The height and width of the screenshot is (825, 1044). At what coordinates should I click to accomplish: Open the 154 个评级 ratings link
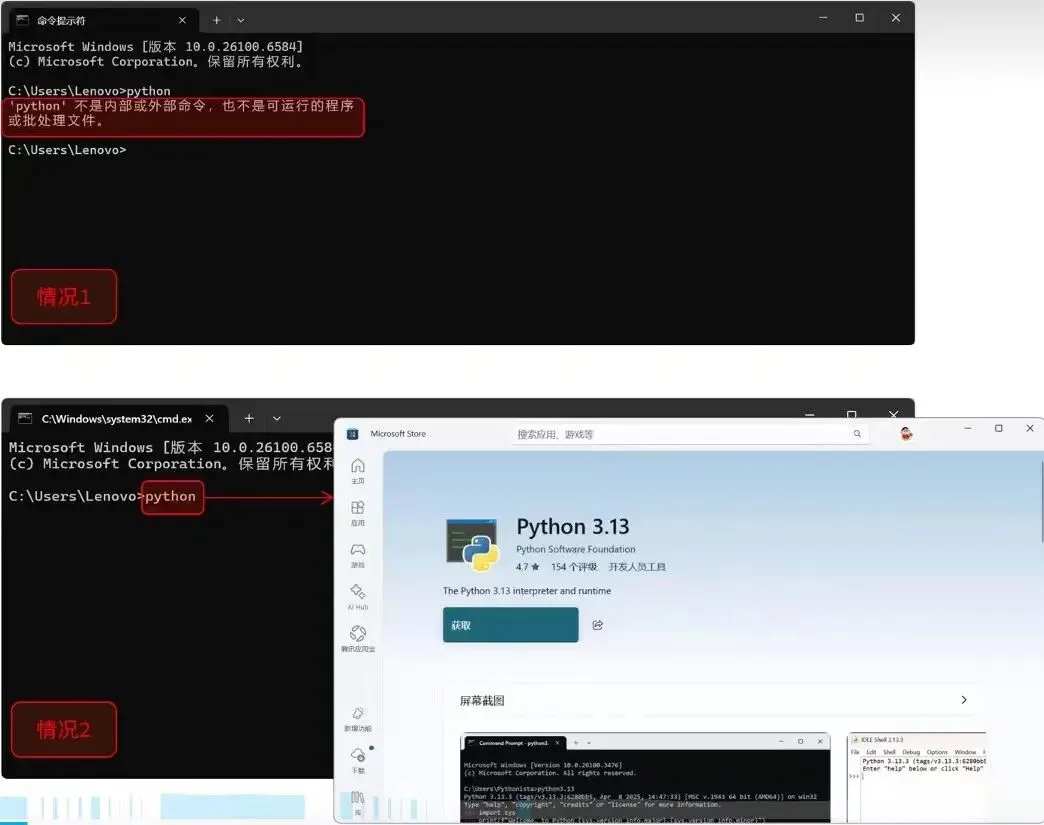[x=574, y=567]
